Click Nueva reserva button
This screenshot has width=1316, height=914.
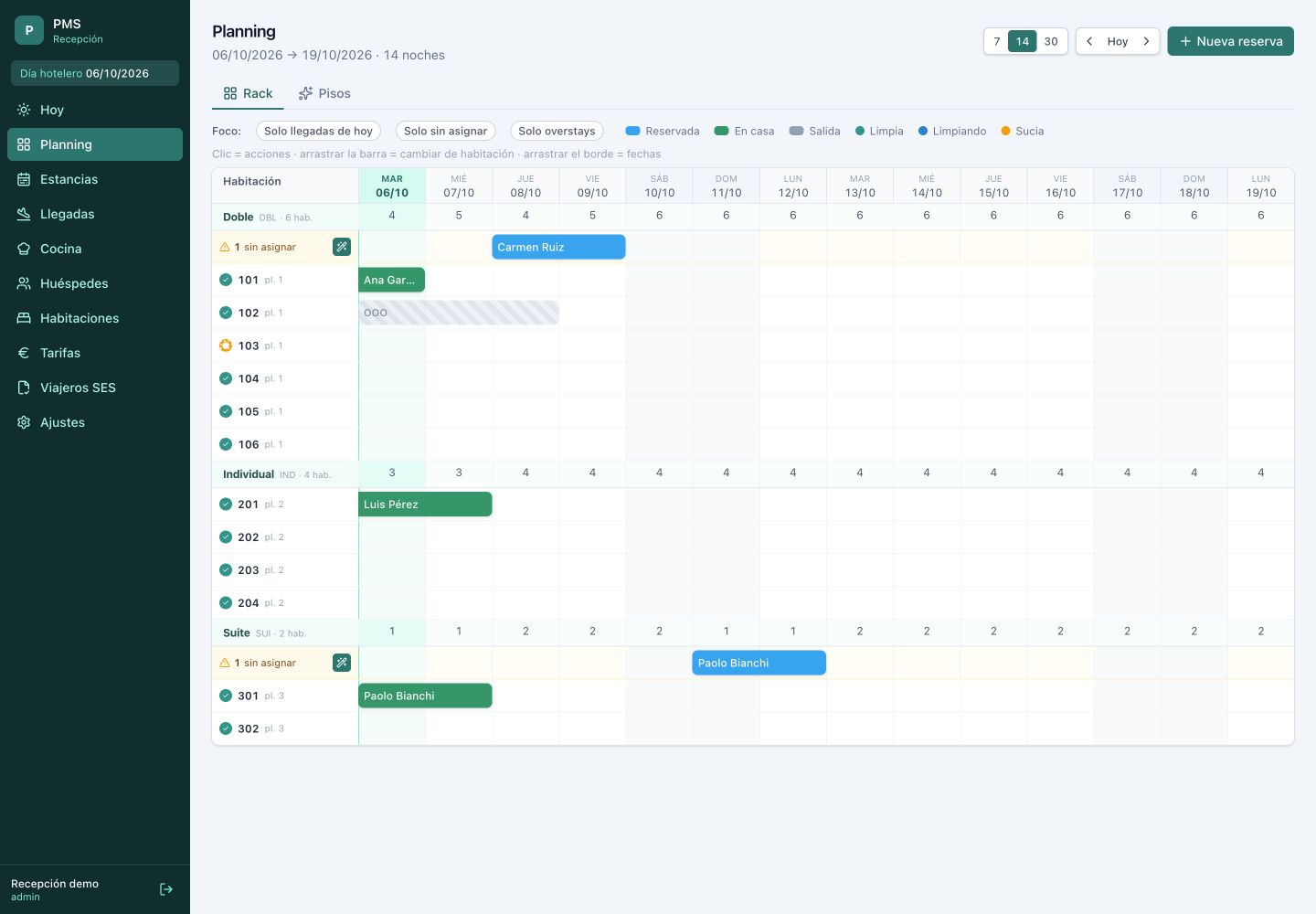coord(1230,41)
